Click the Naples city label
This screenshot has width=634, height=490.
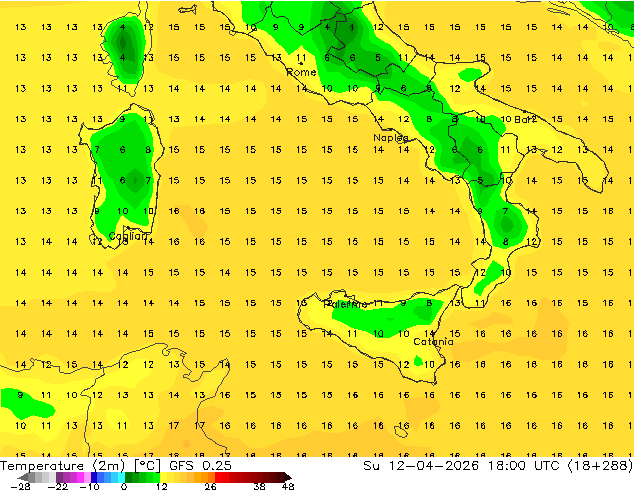(x=391, y=138)
